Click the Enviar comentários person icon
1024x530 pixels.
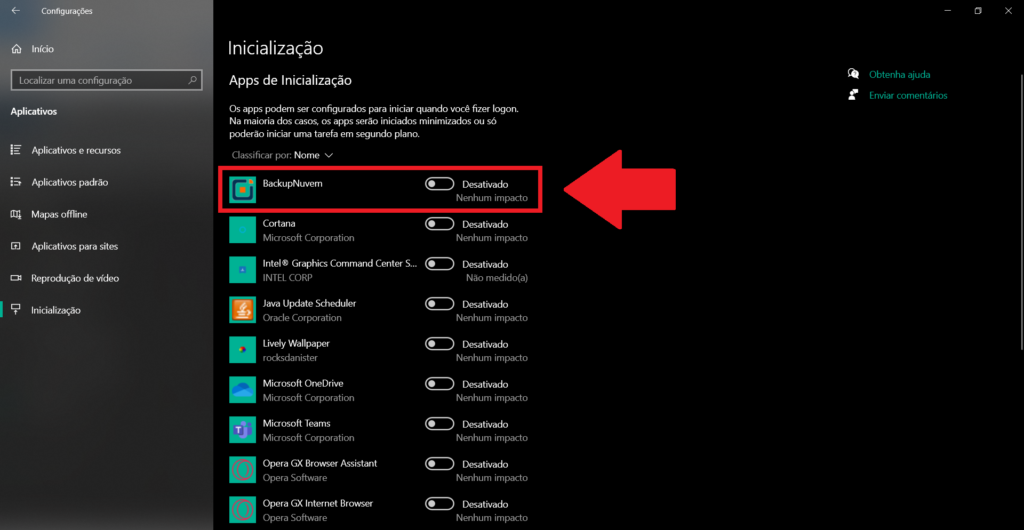pos(853,95)
